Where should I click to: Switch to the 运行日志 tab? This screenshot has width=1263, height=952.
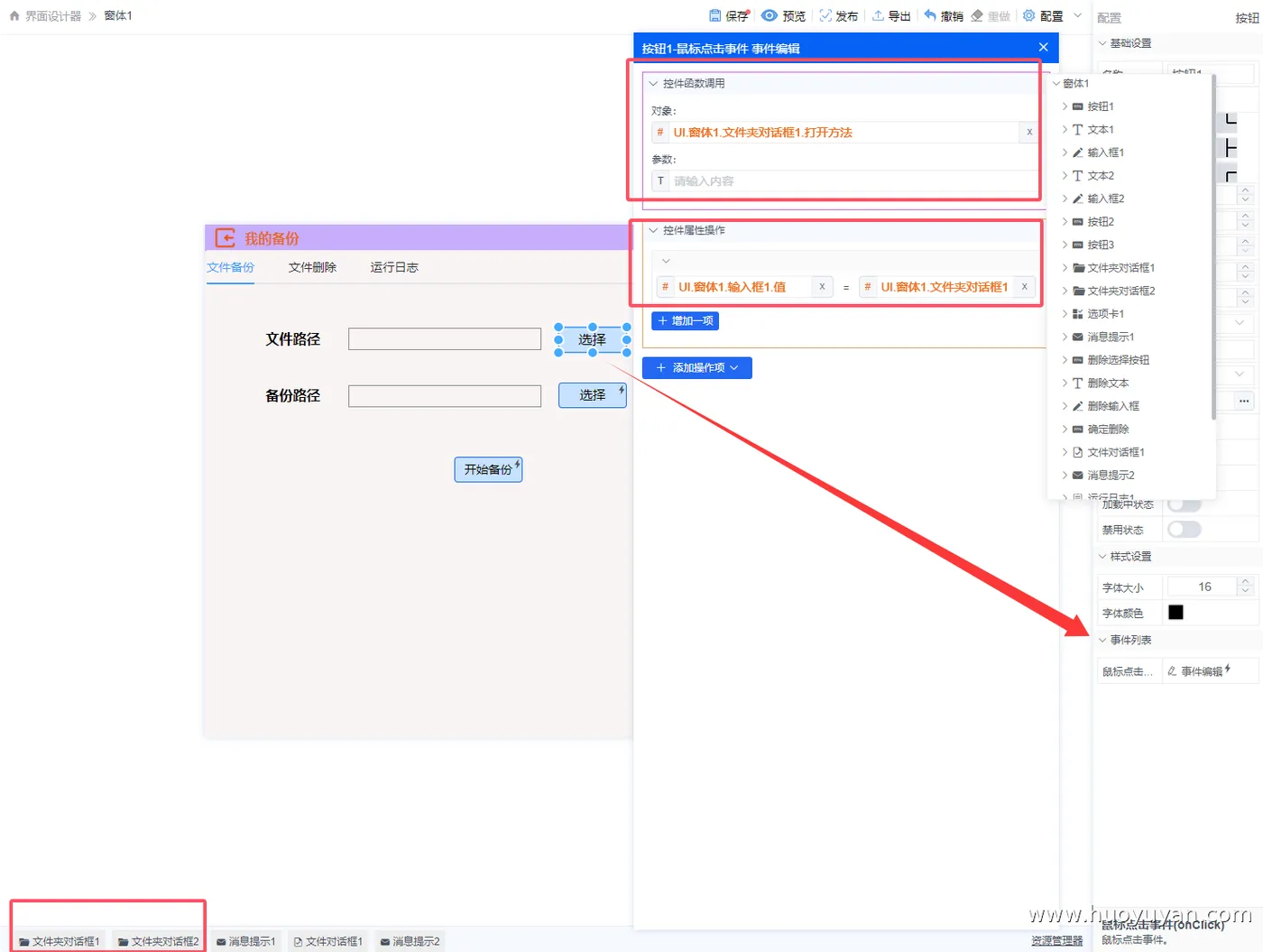[x=394, y=267]
